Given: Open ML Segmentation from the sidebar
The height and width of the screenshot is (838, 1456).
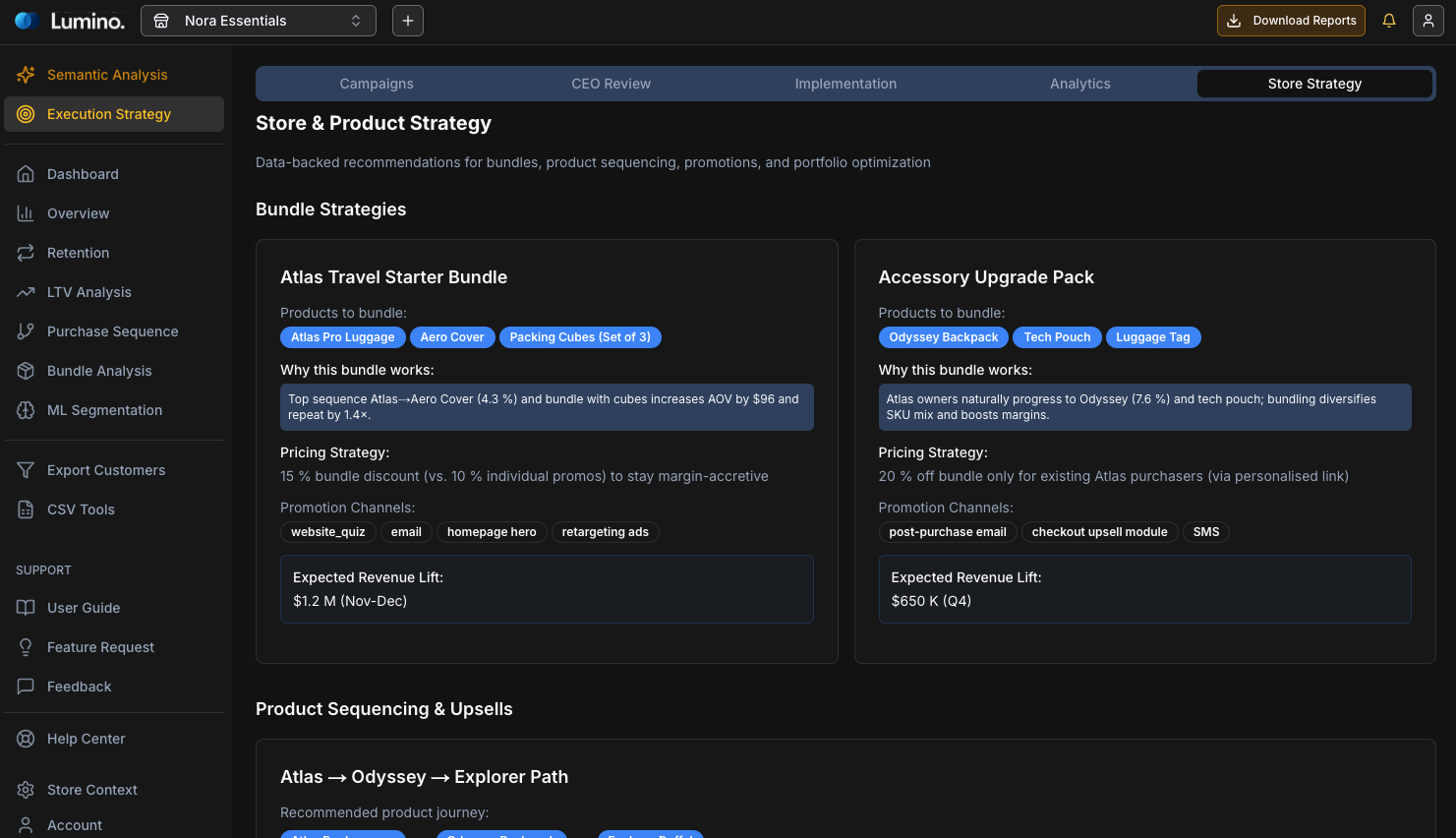Looking at the screenshot, I should (104, 410).
